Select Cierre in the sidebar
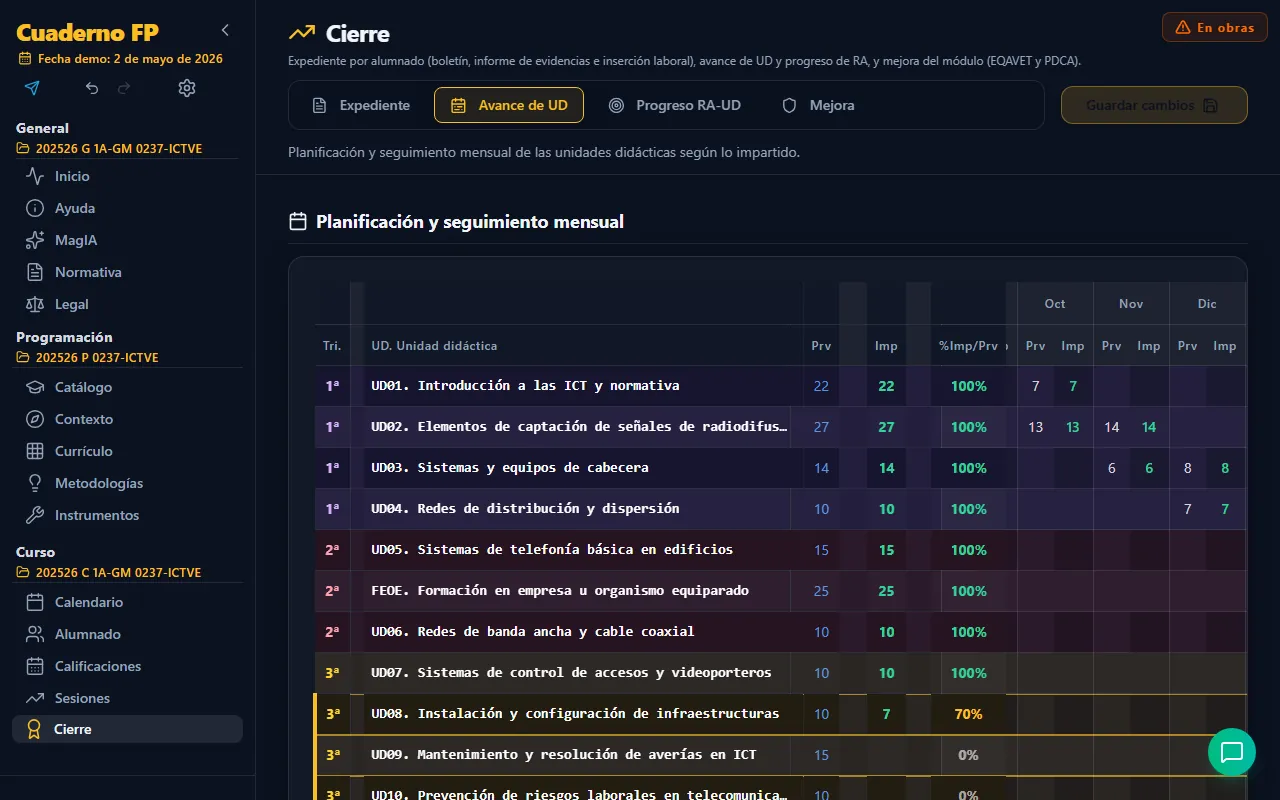The image size is (1280, 800). pyautogui.click(x=127, y=729)
